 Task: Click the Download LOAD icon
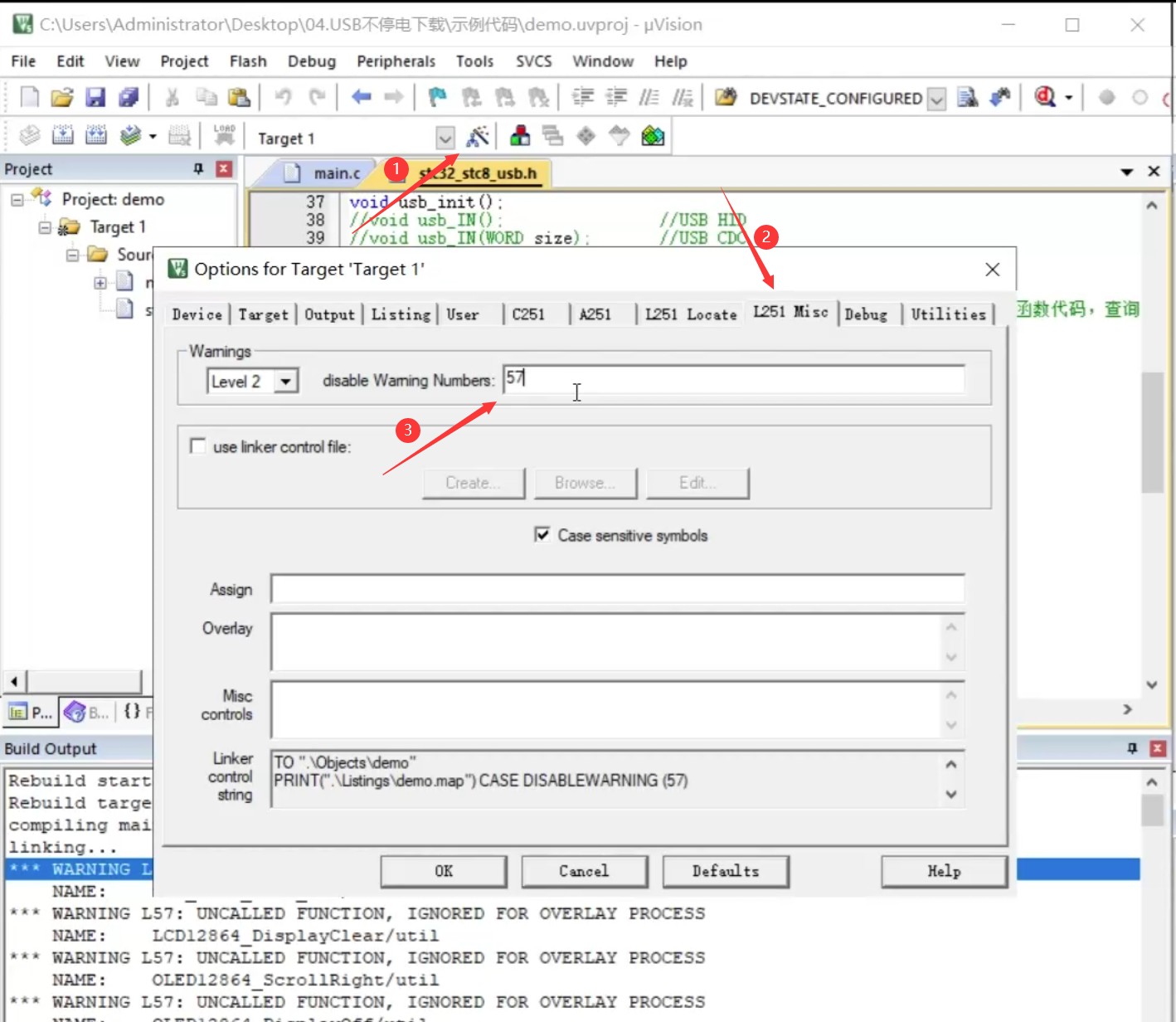(224, 136)
